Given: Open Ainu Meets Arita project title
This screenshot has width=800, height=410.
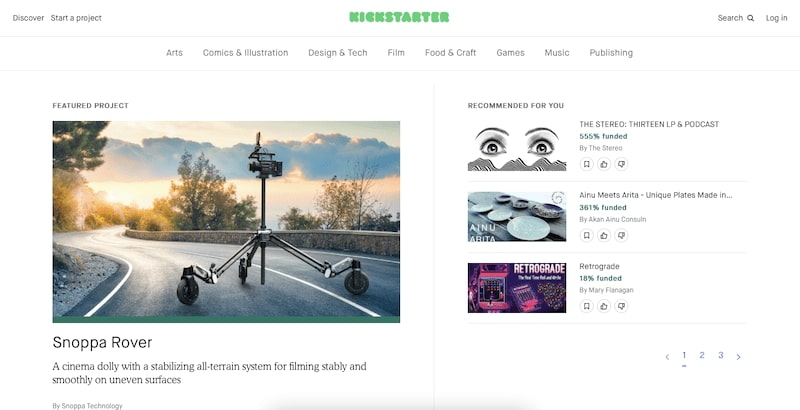Looking at the screenshot, I should click(656, 195).
